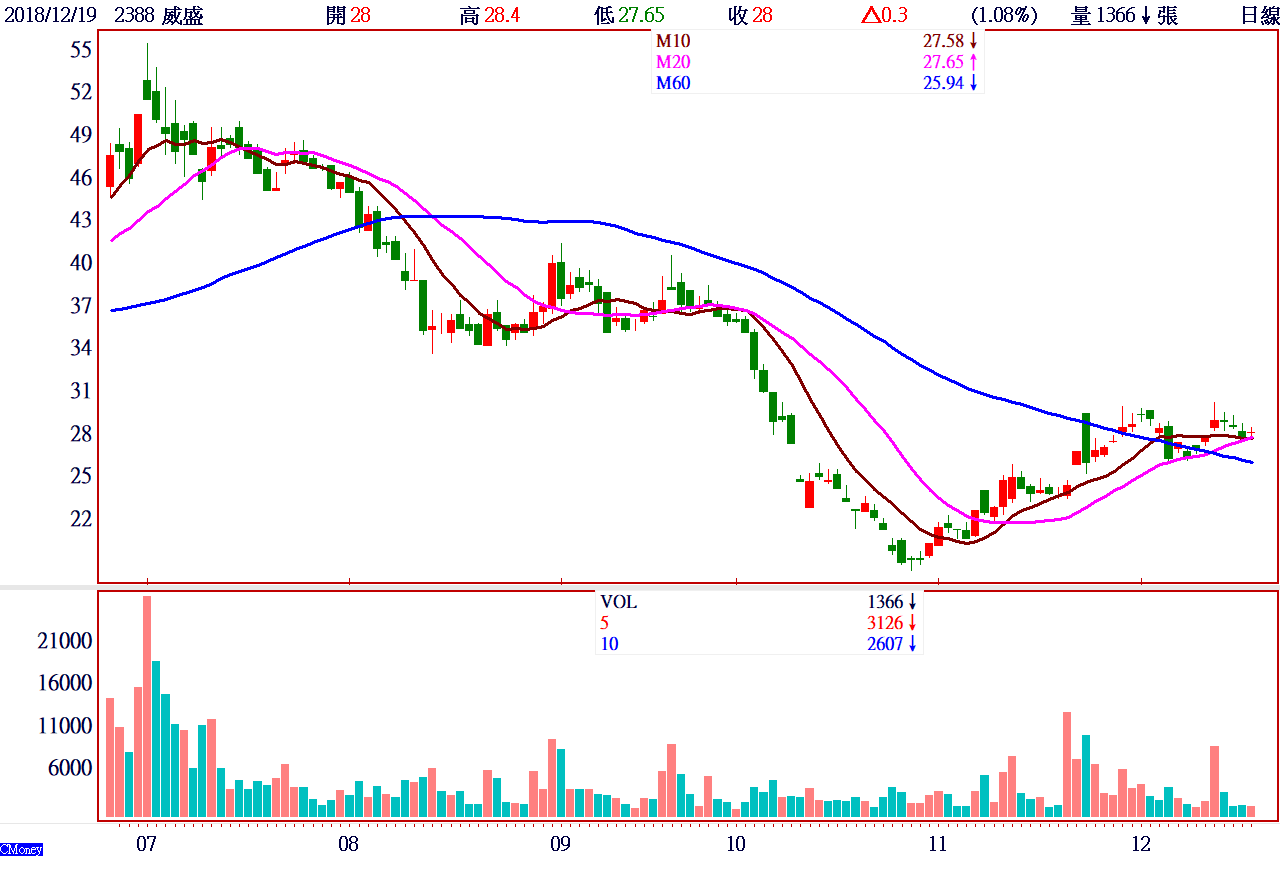The width and height of the screenshot is (1280, 874).
Task: Click the 2018/12/19 date in header
Action: tap(51, 15)
